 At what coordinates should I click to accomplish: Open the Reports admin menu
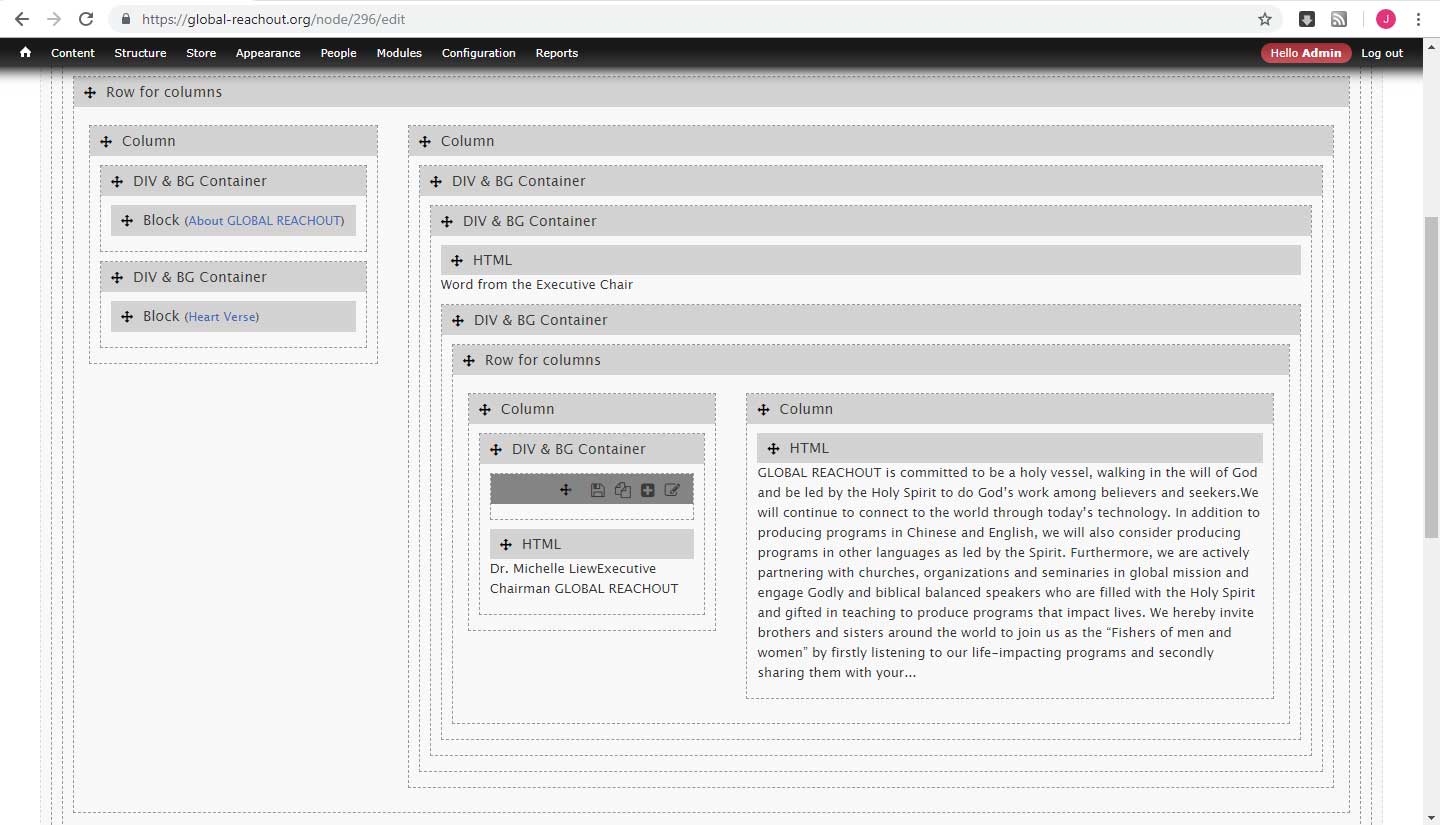click(557, 53)
